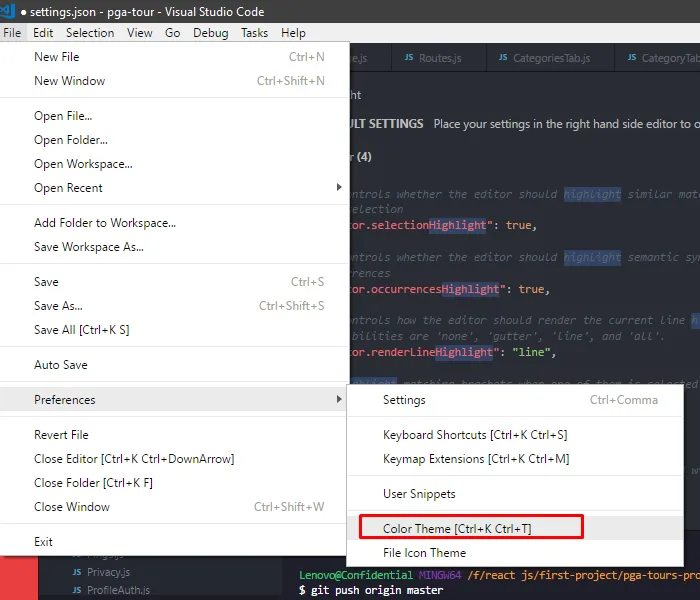This screenshot has width=700, height=600.
Task: Click Exit in the File menu
Action: point(175,542)
